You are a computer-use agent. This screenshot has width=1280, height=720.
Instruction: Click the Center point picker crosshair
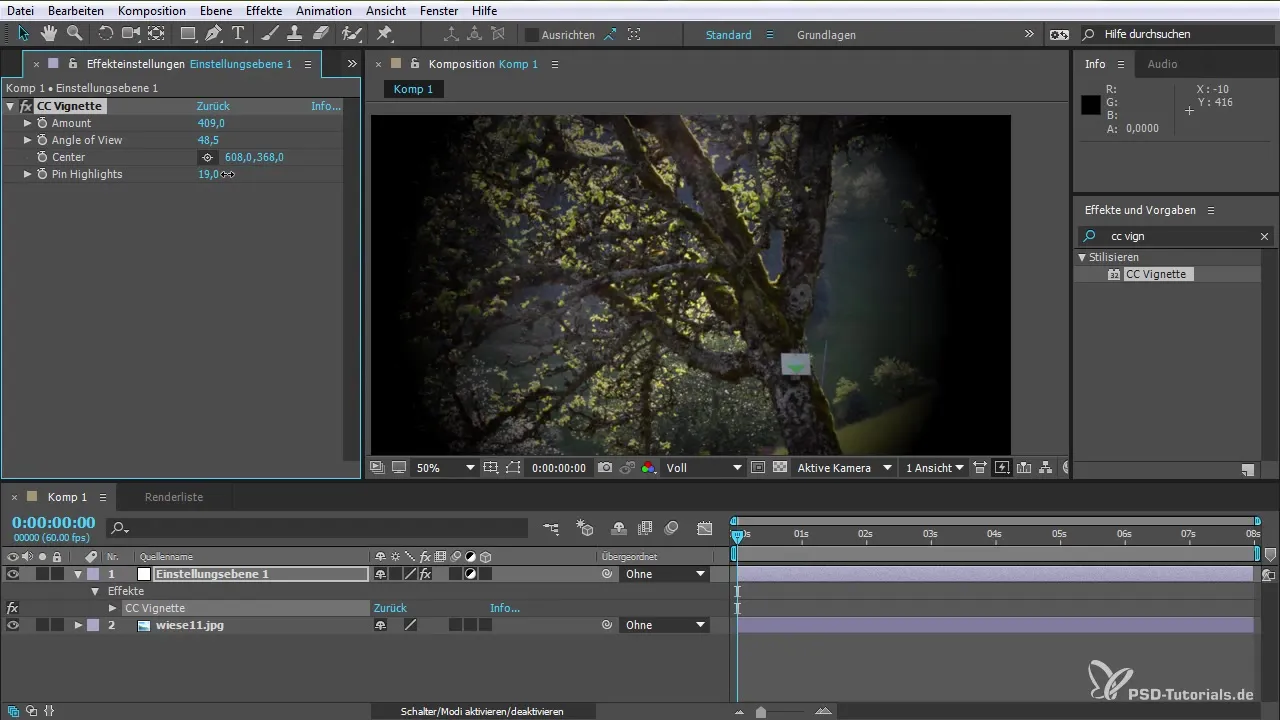(x=208, y=157)
